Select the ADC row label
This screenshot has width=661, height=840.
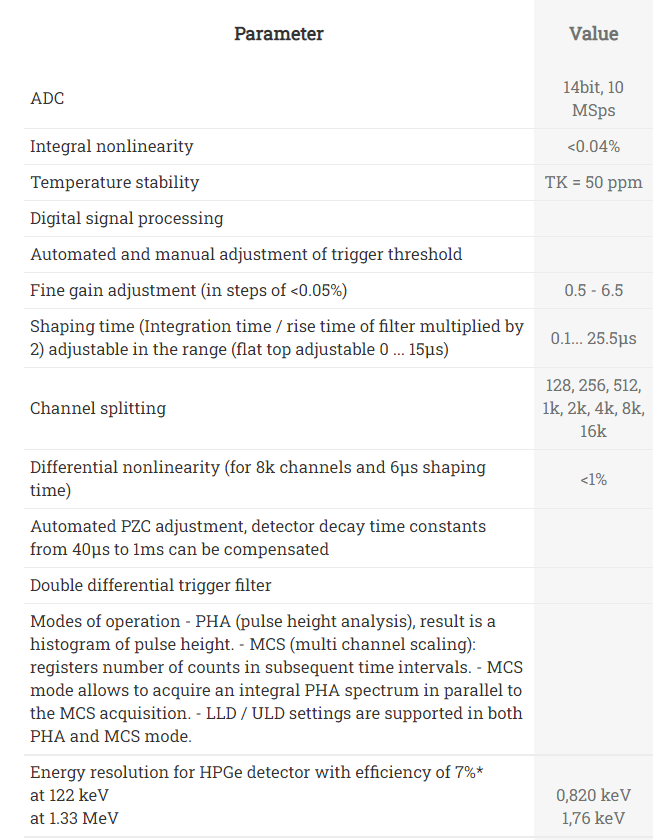click(x=47, y=99)
